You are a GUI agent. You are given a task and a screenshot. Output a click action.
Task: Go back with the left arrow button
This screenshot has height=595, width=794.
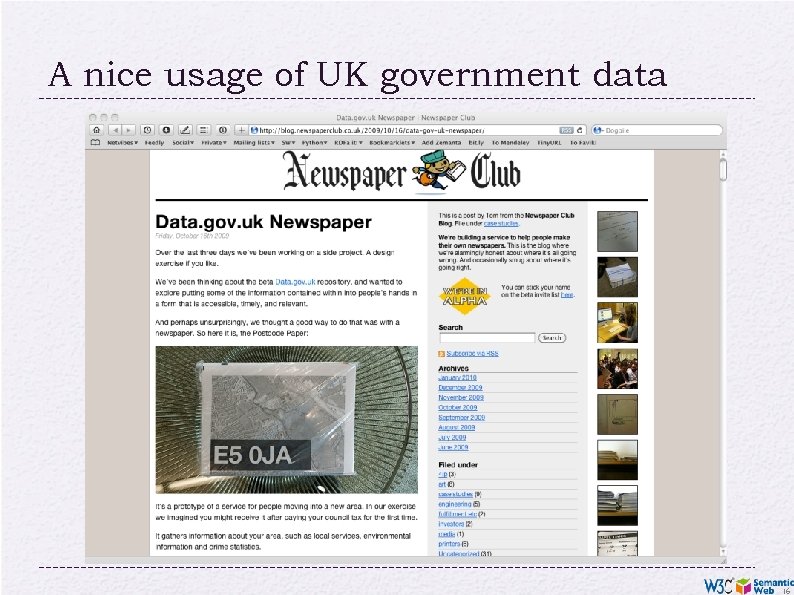coord(116,130)
